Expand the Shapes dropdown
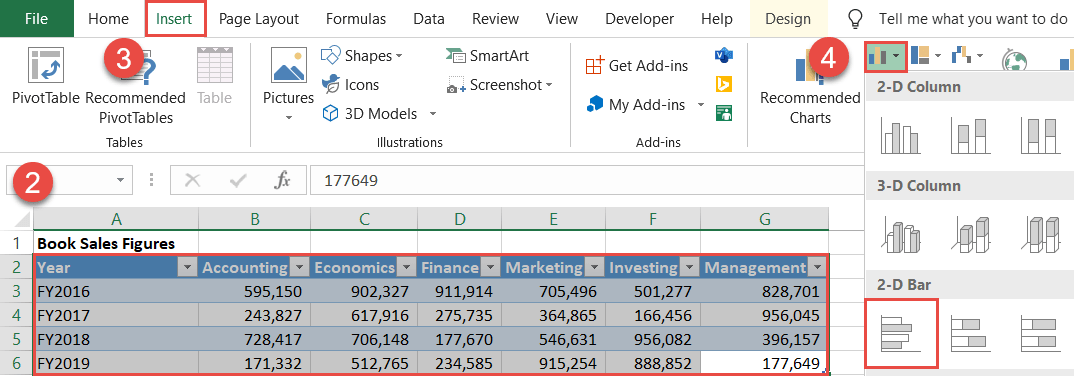Image resolution: width=1074 pixels, height=376 pixels. 362,55
